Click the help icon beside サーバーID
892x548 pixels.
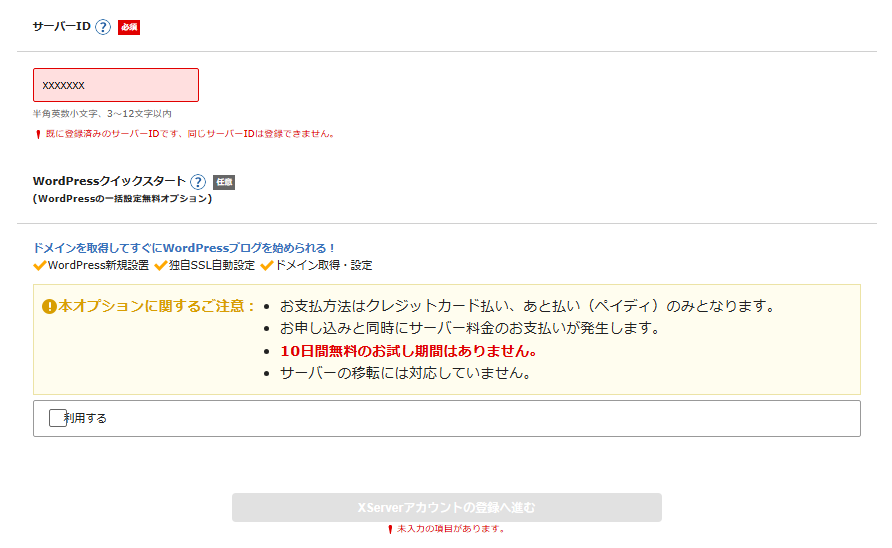(x=103, y=27)
